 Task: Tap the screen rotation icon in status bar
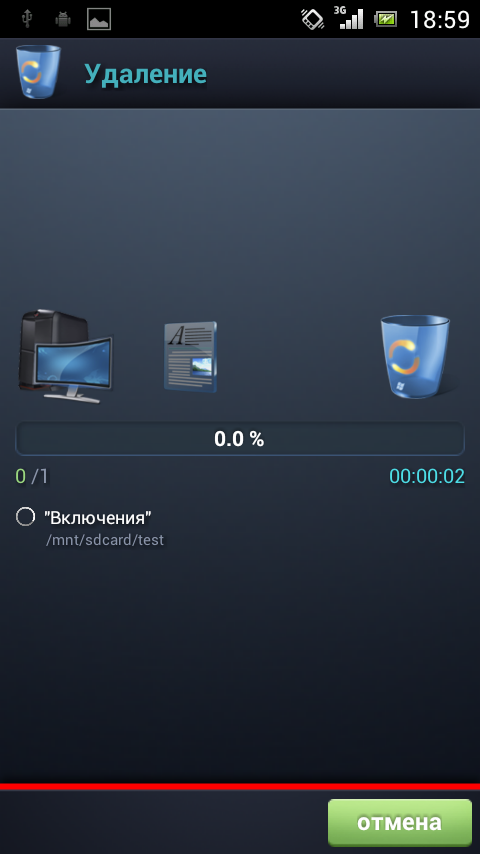coord(313,20)
